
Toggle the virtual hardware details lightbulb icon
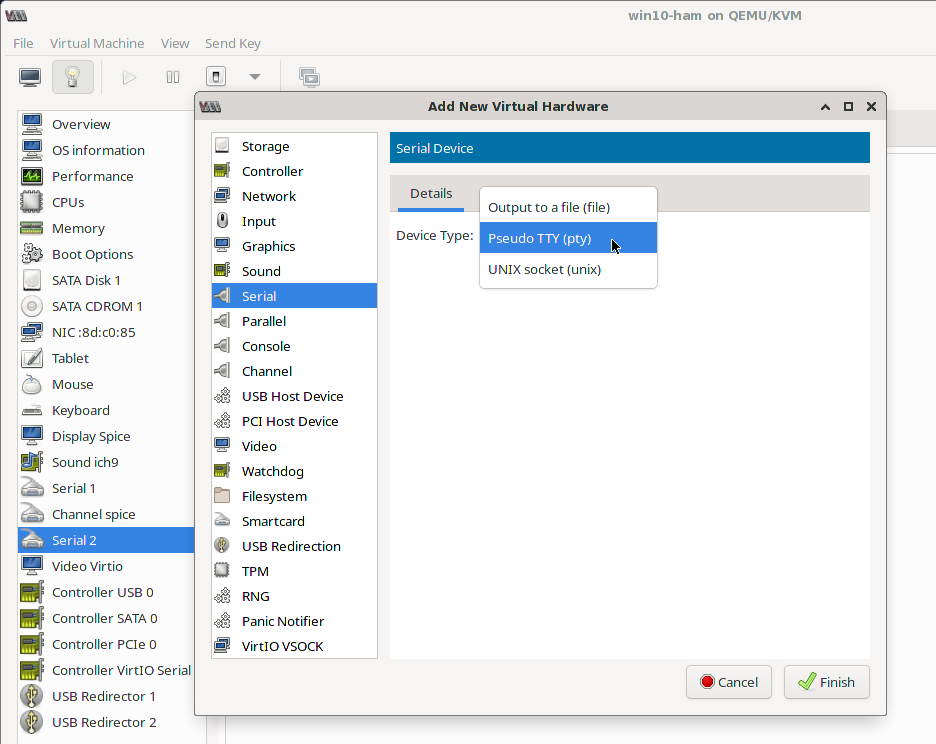point(71,76)
